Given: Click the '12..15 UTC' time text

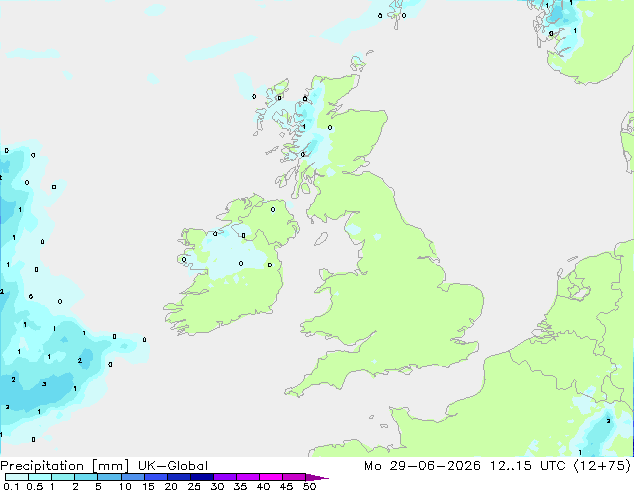Looking at the screenshot, I should tap(527, 466).
